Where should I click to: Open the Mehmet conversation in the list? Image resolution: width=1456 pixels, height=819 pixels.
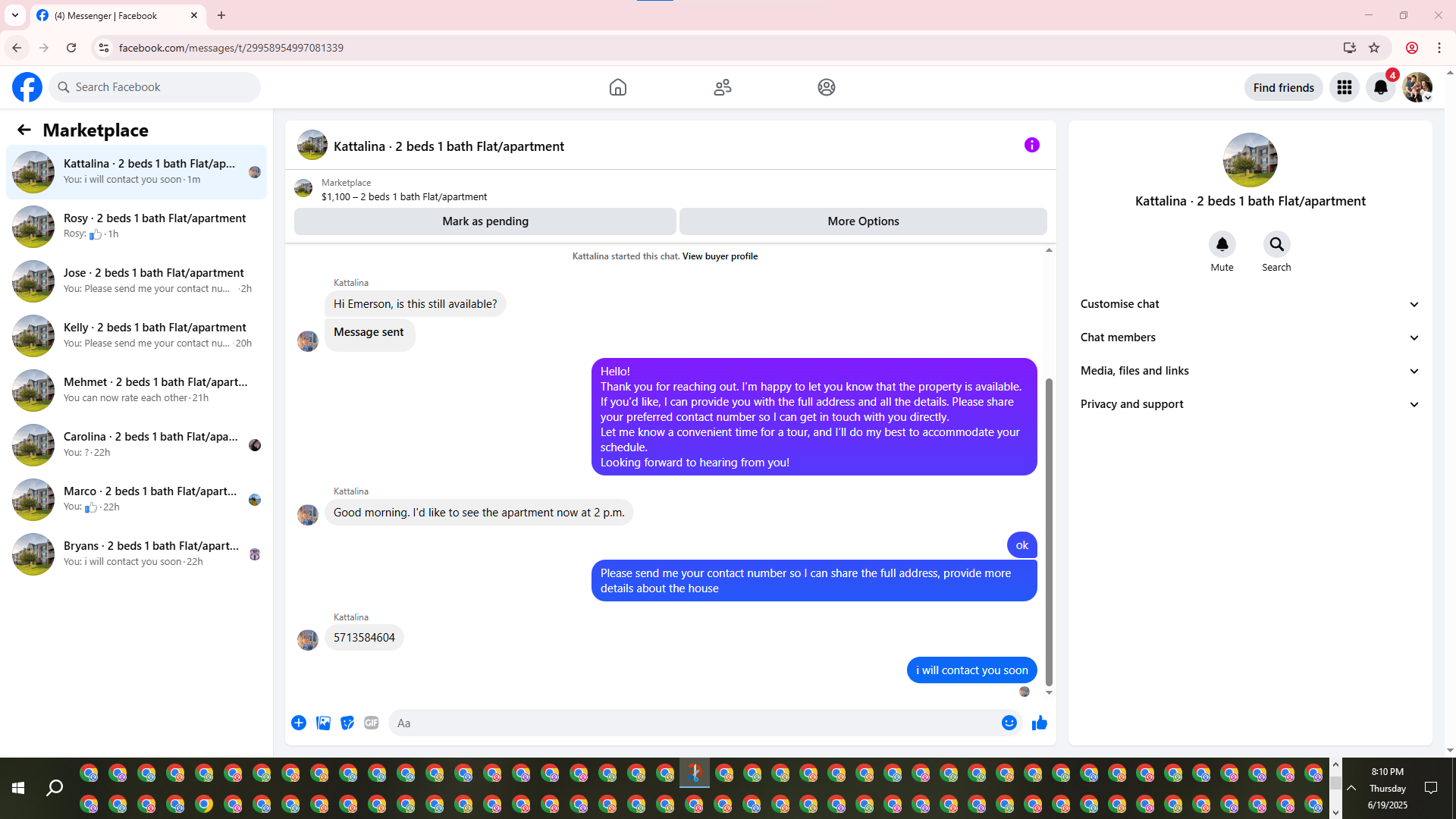coord(136,391)
